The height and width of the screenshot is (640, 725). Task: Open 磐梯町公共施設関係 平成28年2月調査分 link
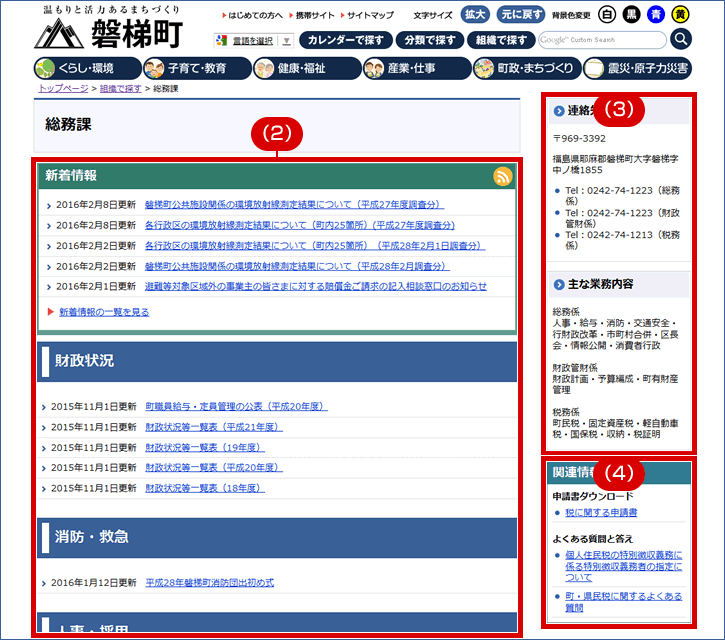(x=297, y=266)
